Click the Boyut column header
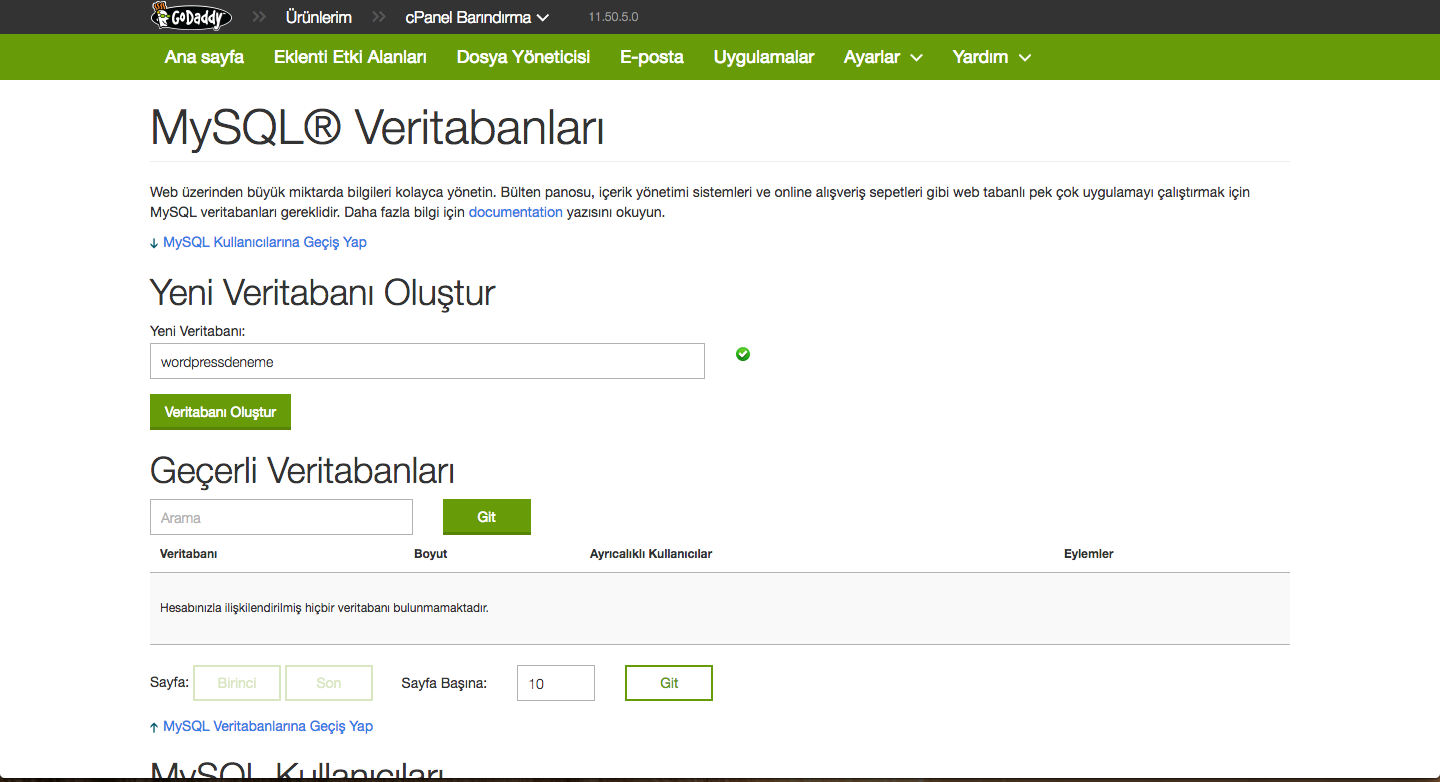Image resolution: width=1440 pixels, height=782 pixels. [430, 554]
